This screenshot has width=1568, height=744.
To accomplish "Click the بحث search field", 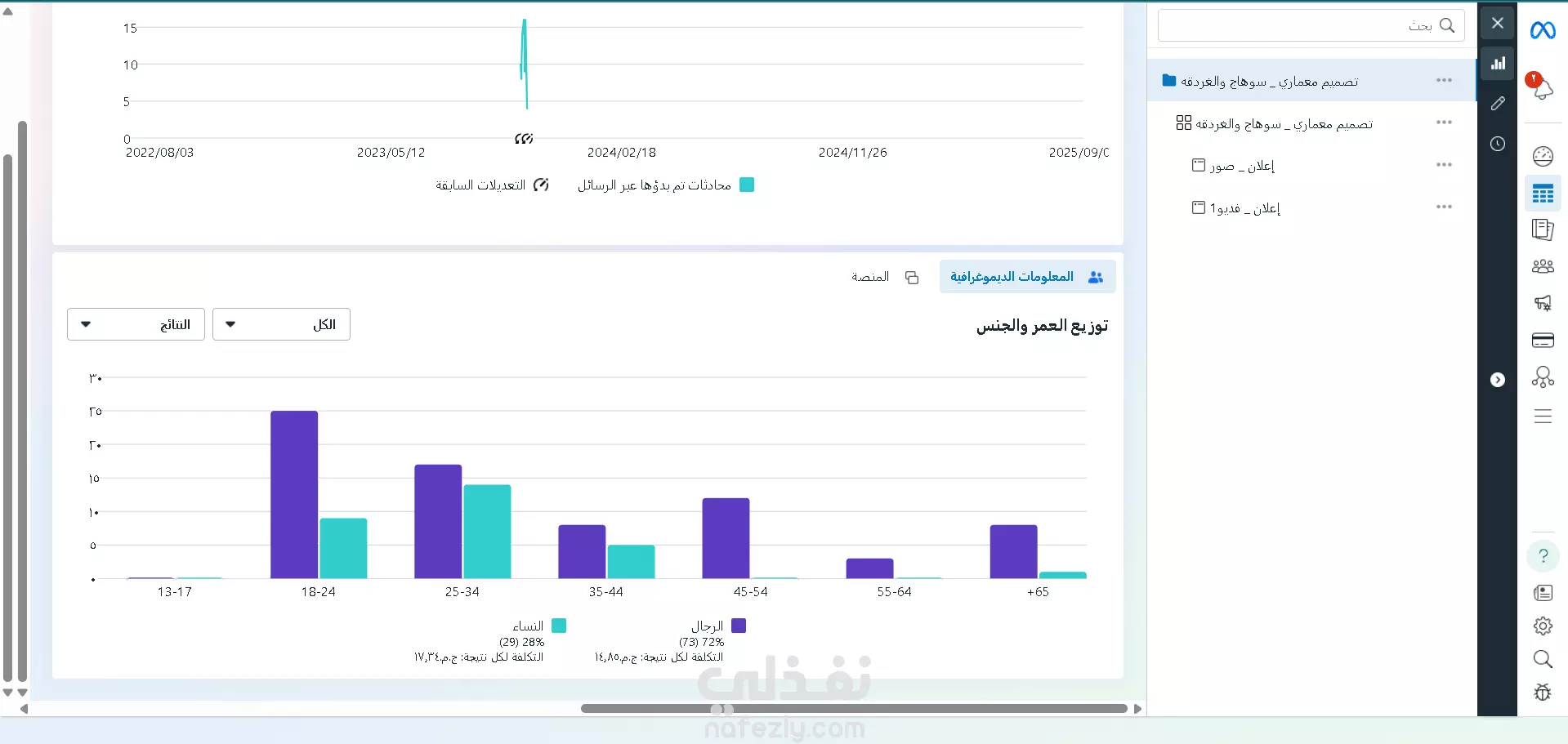I will point(1311,25).
